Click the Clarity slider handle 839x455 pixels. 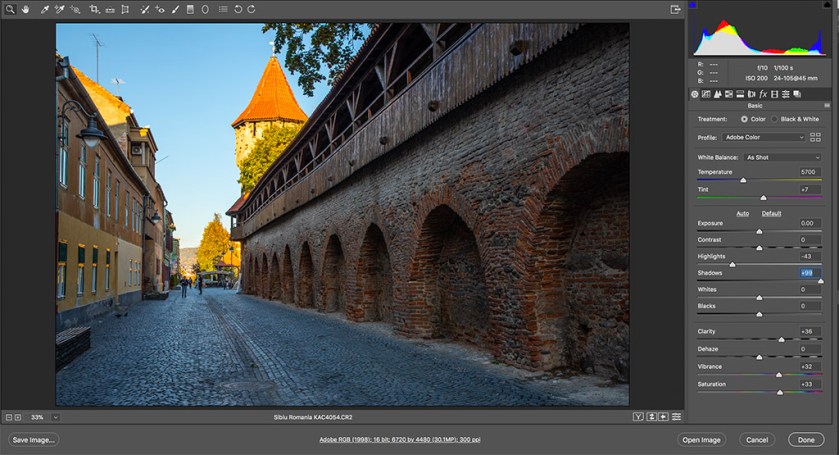coord(782,340)
